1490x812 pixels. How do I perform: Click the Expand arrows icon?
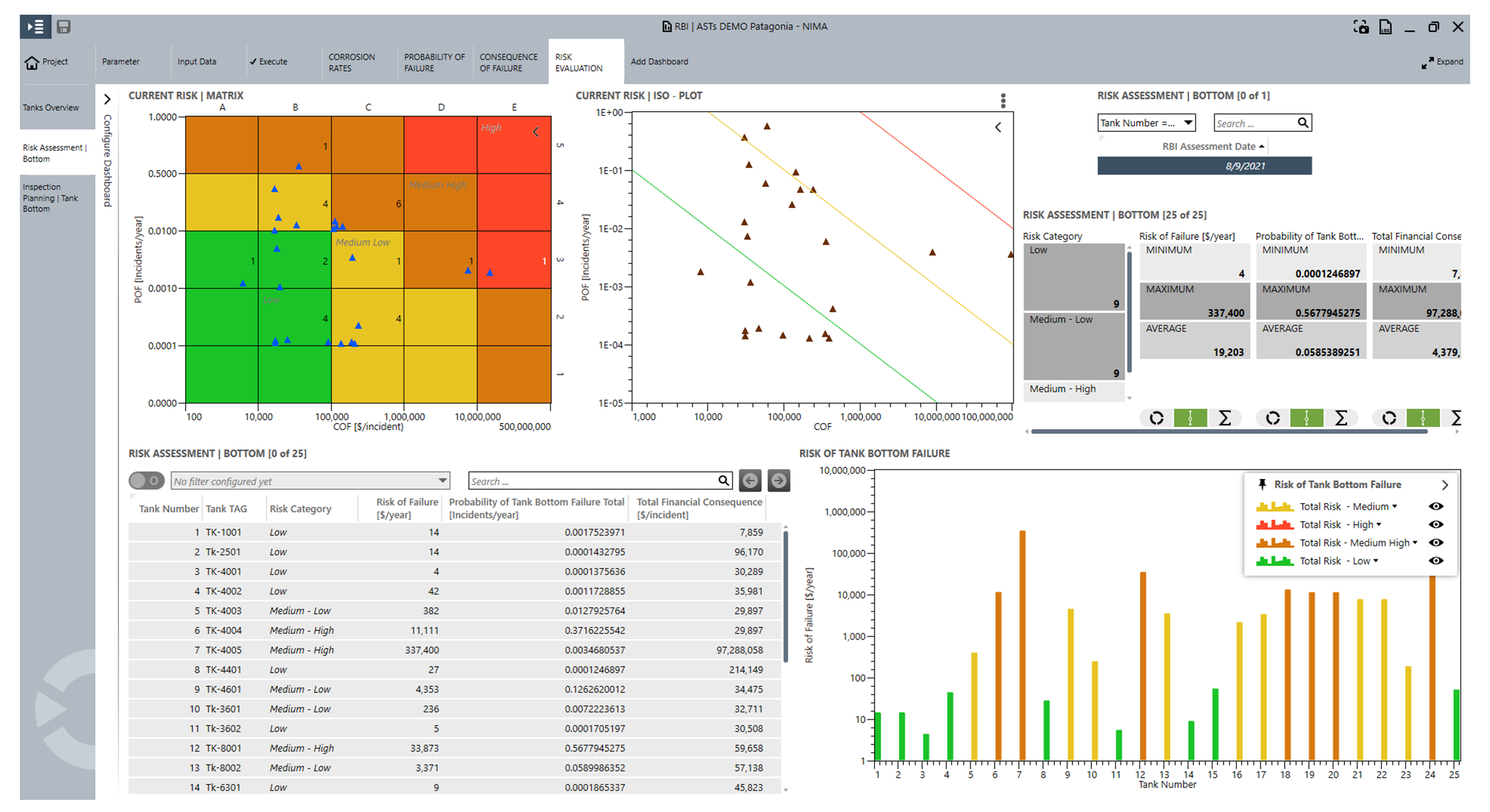pos(1427,62)
